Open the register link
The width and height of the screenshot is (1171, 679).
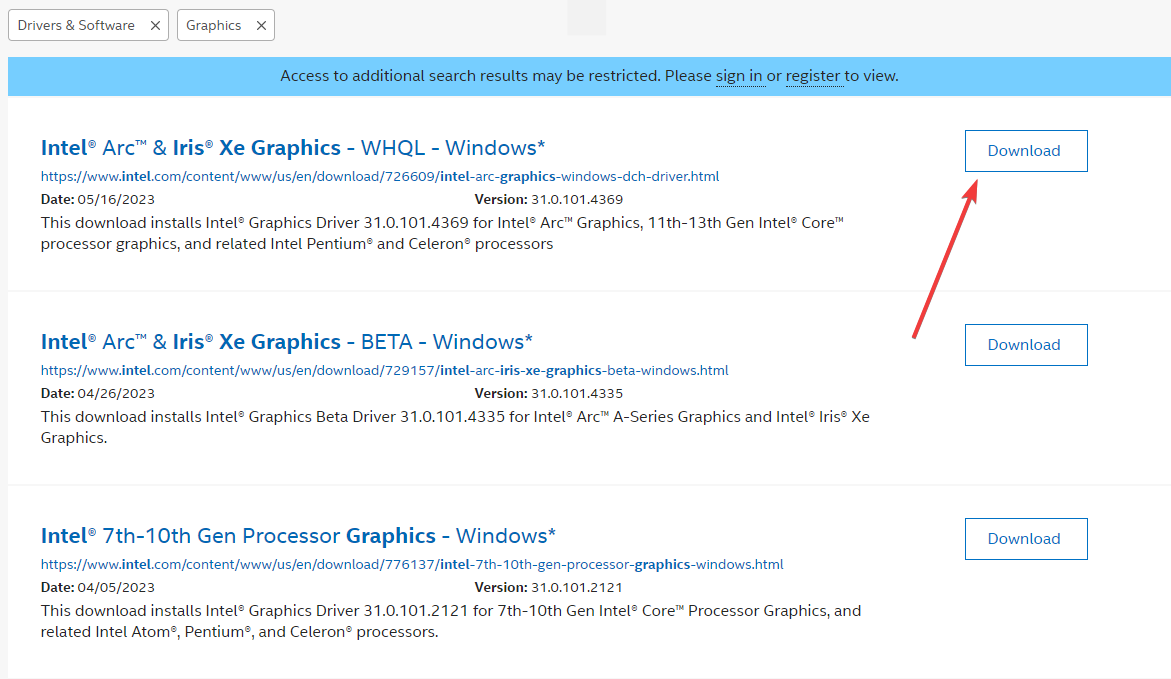pyautogui.click(x=812, y=76)
